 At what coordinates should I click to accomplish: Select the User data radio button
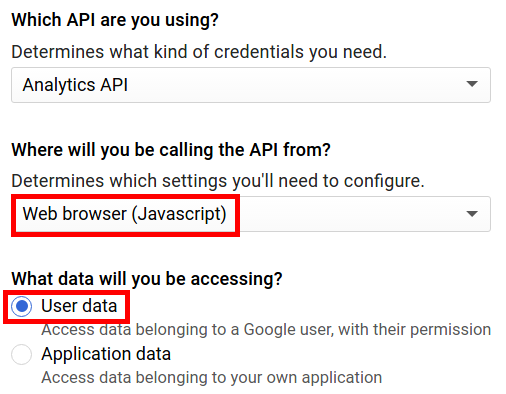tap(21, 306)
